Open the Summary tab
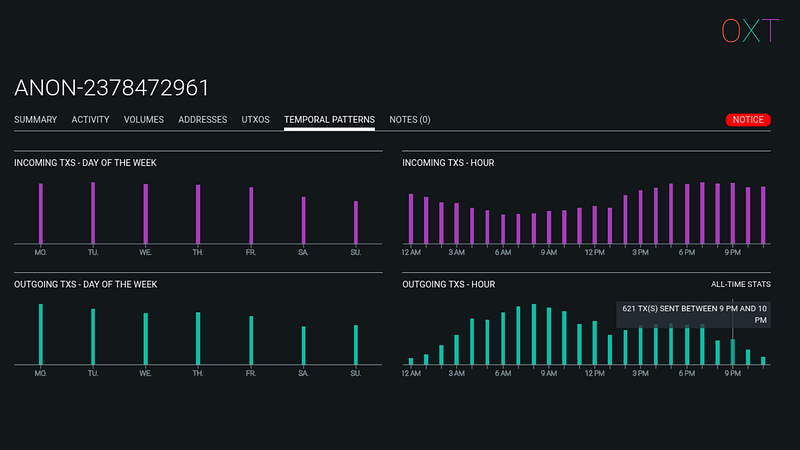 35,120
